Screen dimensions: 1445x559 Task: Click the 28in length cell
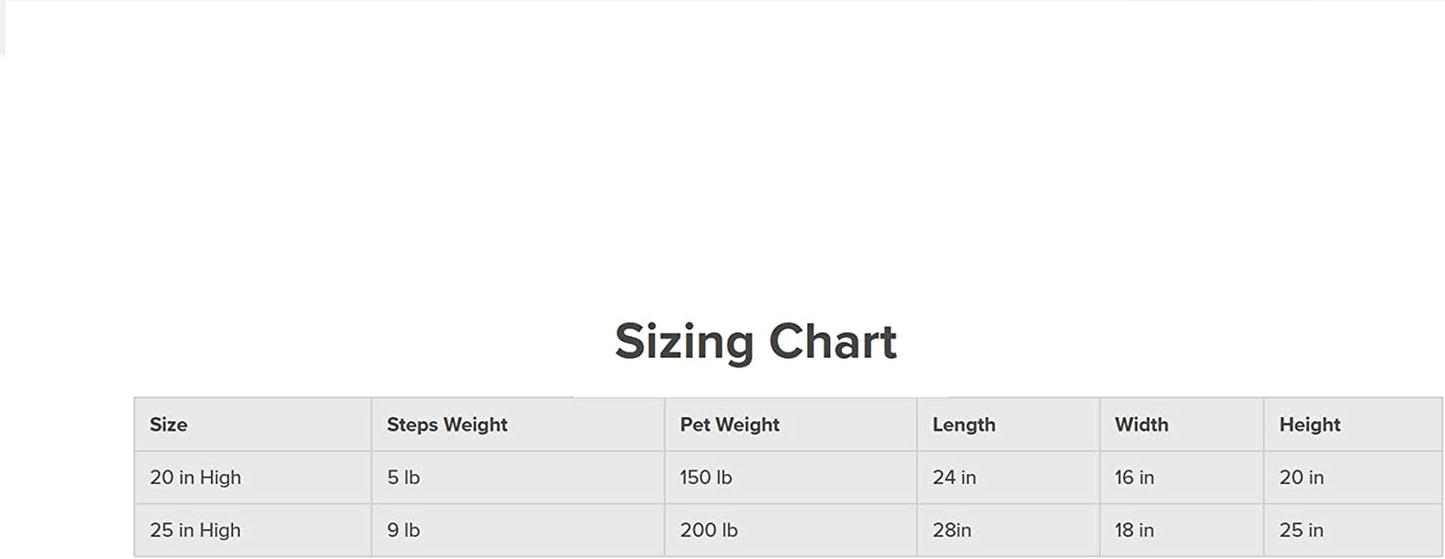point(951,530)
